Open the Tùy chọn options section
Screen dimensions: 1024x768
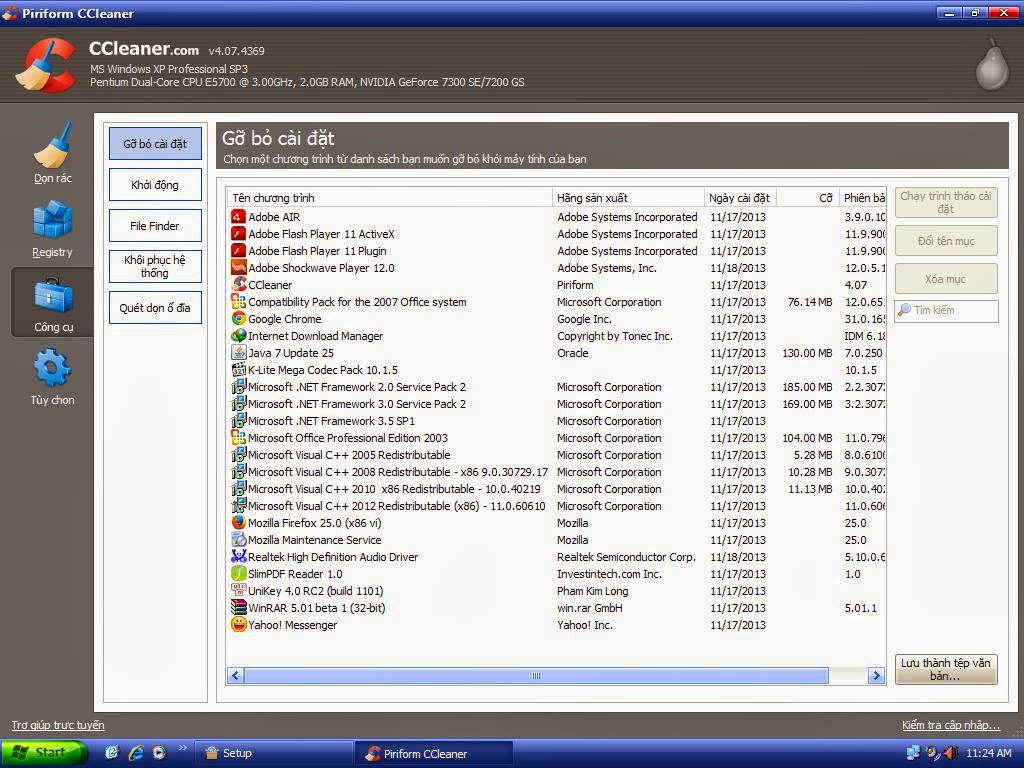[x=52, y=377]
